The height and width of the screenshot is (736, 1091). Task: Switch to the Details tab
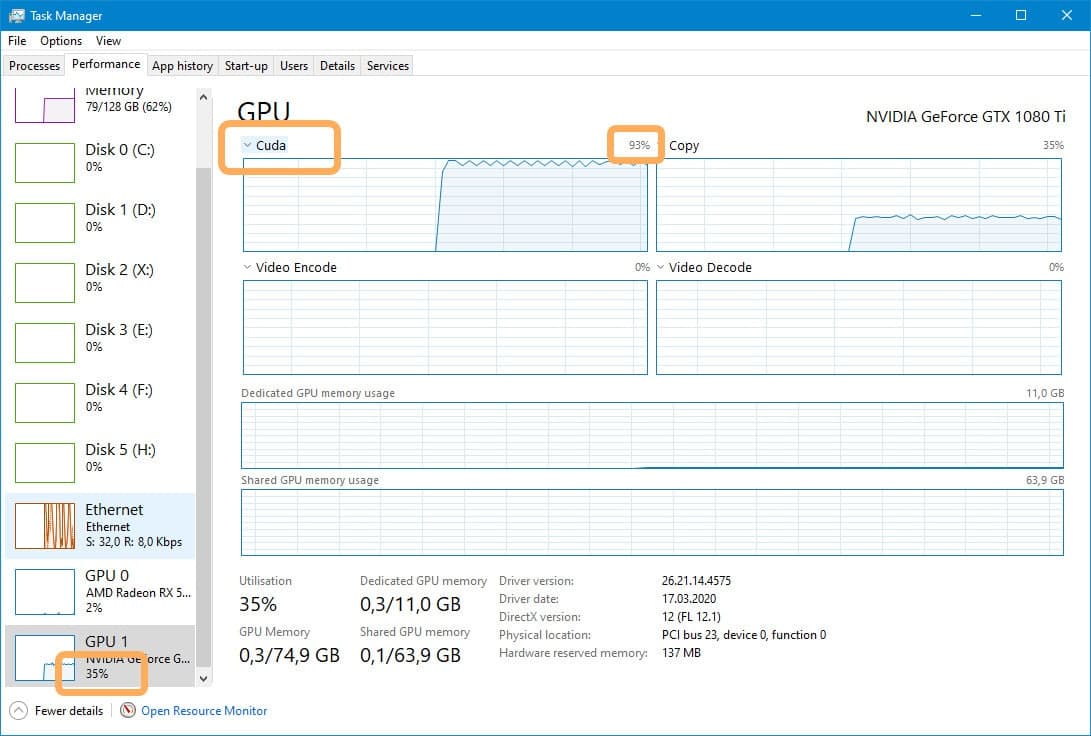[337, 65]
